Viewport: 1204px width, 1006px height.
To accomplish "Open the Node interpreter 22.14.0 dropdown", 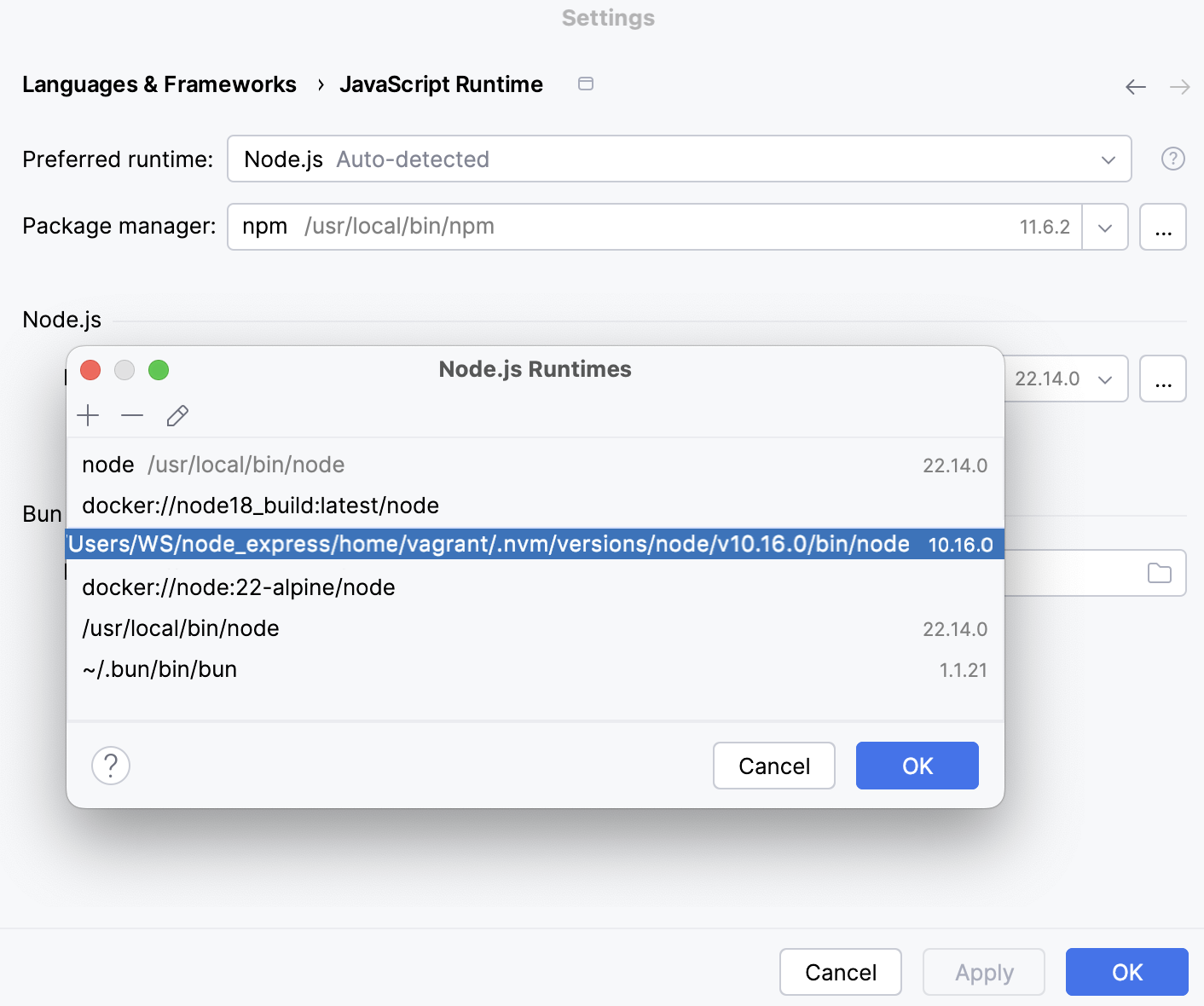I will click(1107, 379).
